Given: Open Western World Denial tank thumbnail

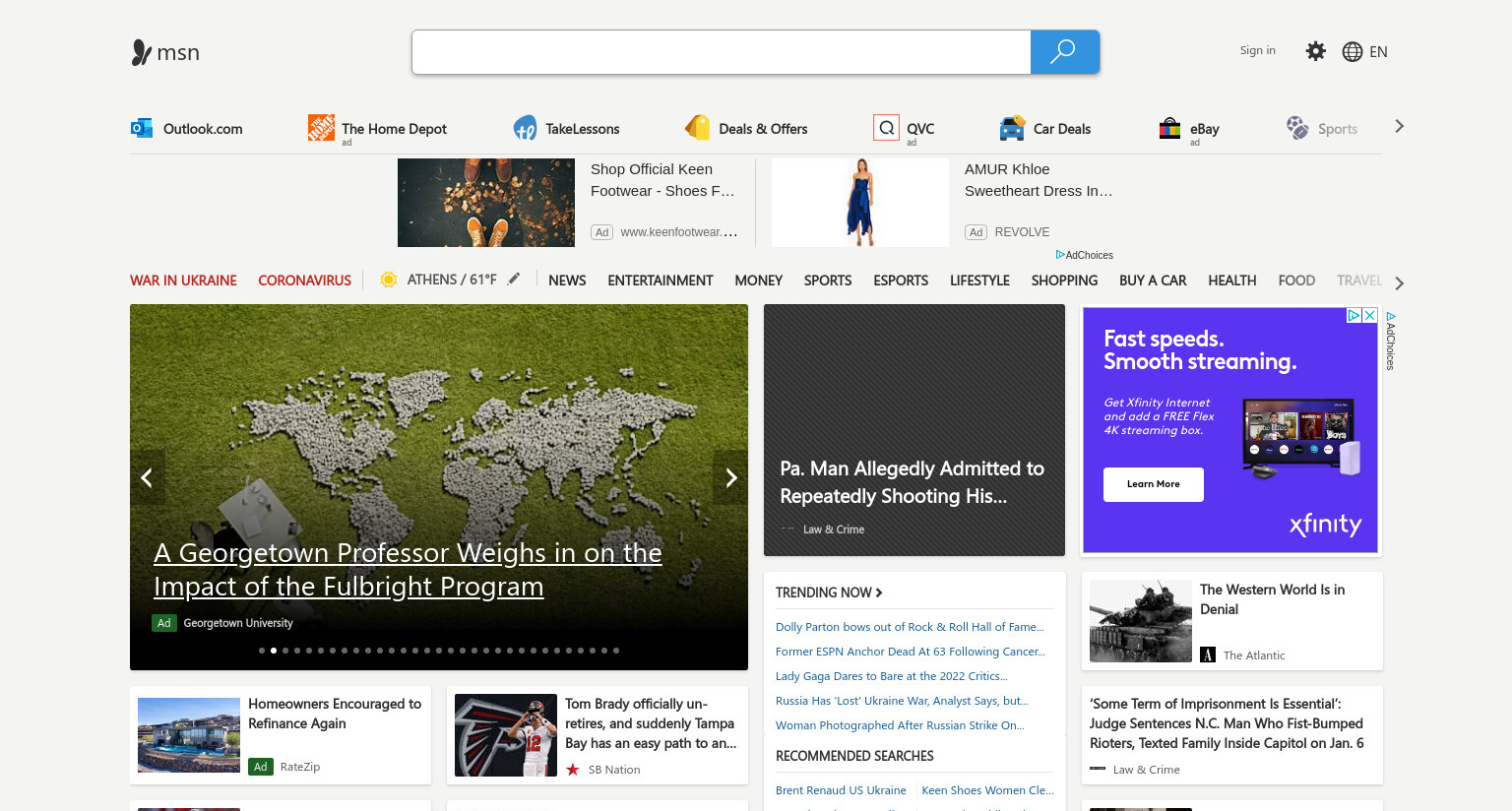Looking at the screenshot, I should point(1141,621).
